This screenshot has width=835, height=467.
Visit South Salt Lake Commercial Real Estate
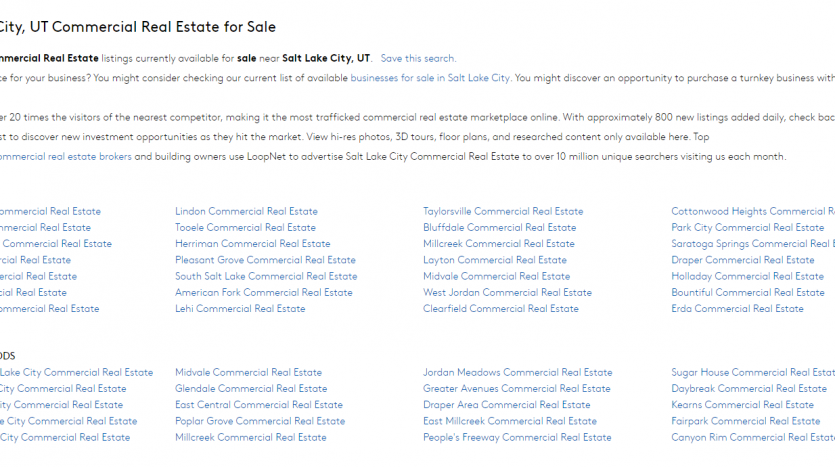[266, 277]
